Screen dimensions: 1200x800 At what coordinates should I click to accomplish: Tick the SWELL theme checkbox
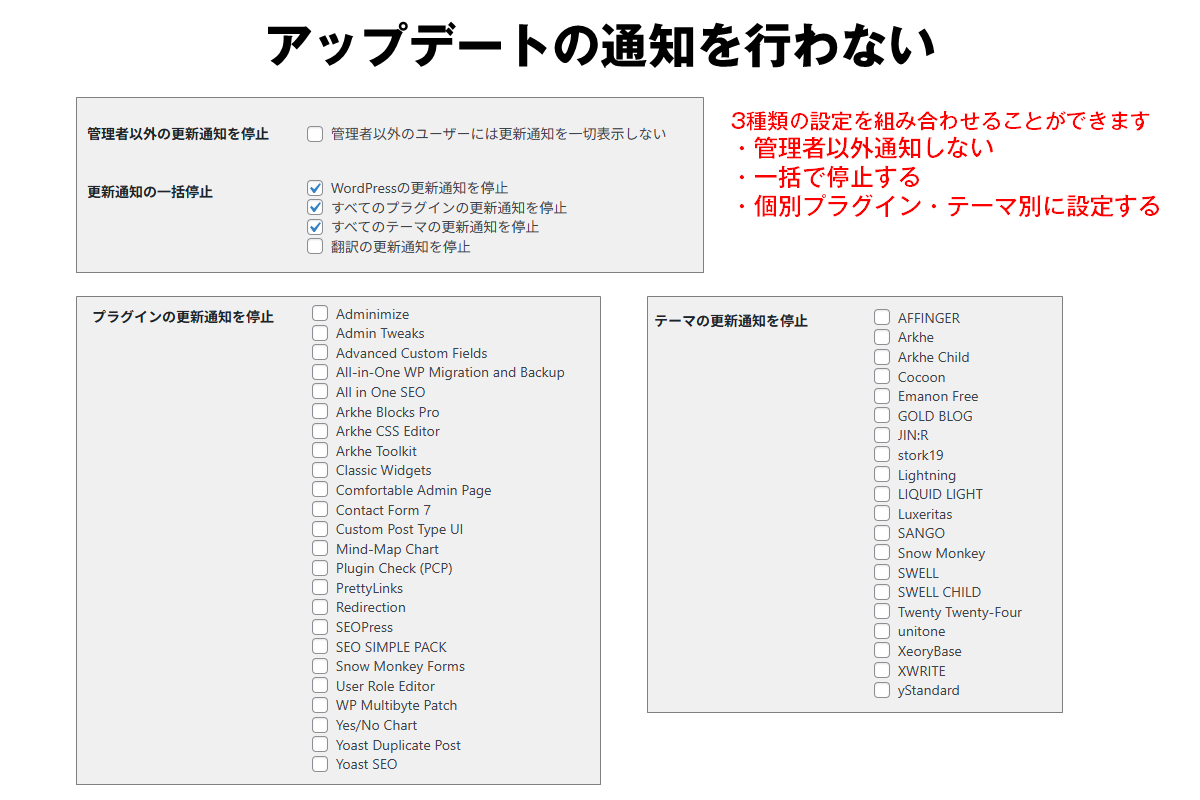882,573
